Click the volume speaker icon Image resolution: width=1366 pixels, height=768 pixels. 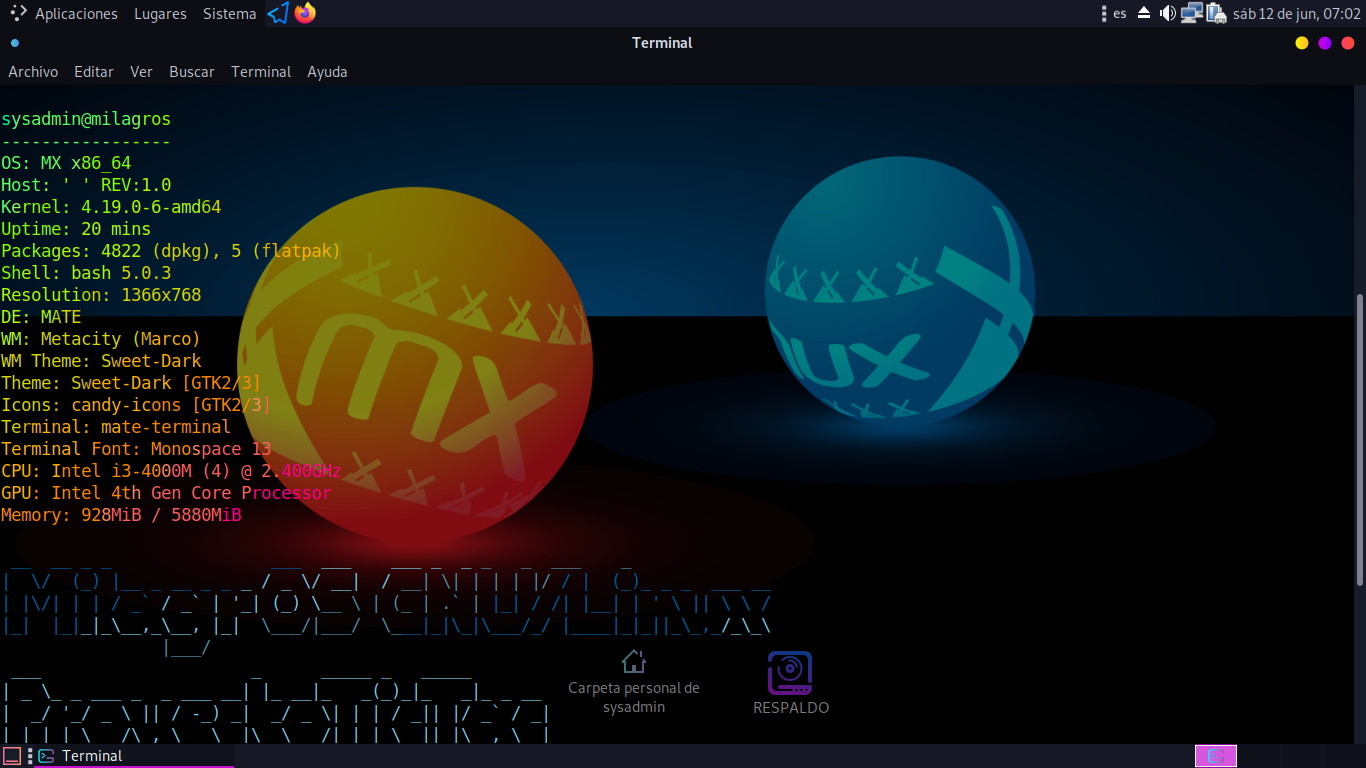tap(1167, 13)
